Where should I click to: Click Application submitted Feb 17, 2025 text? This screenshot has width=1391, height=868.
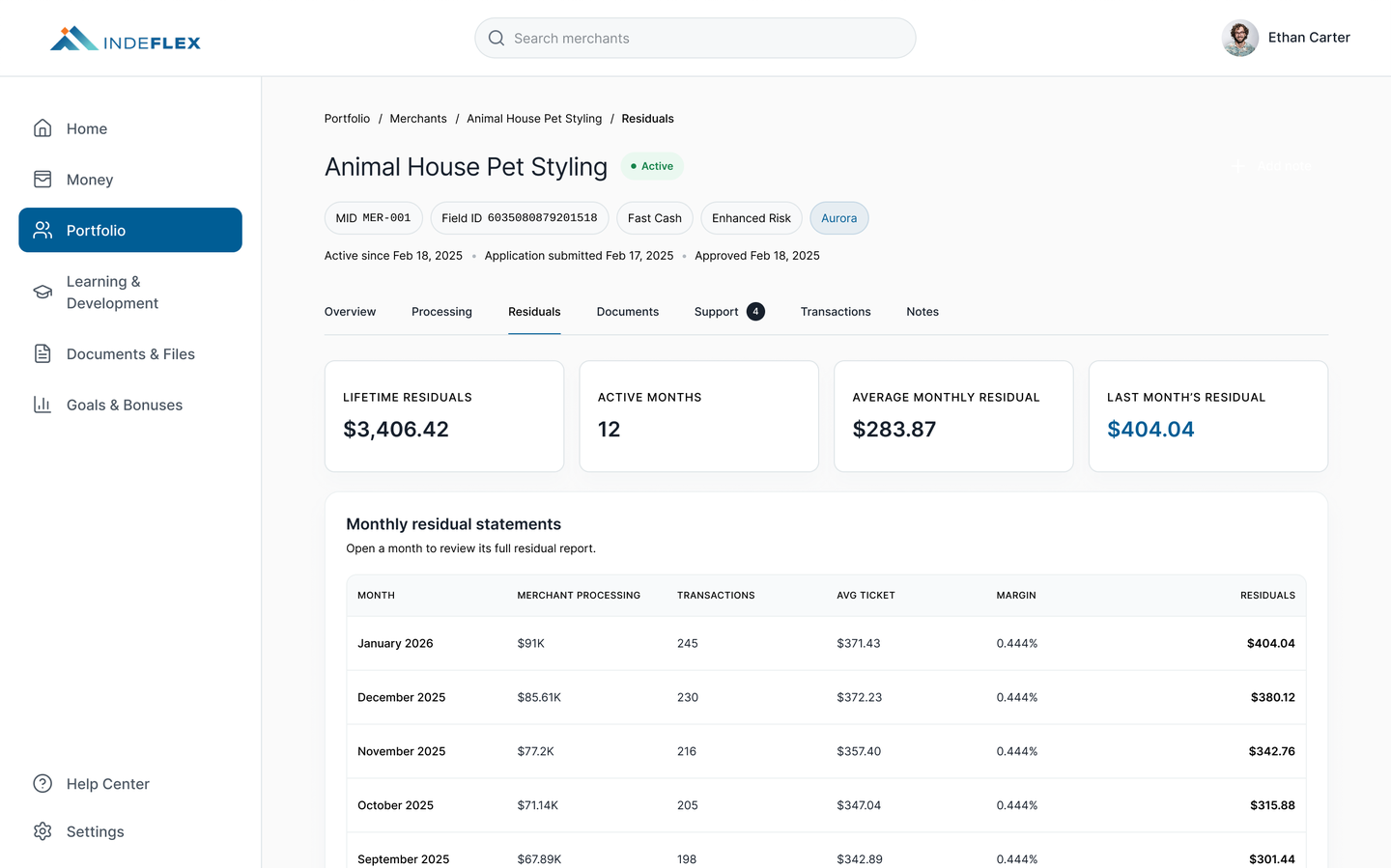[x=579, y=256]
